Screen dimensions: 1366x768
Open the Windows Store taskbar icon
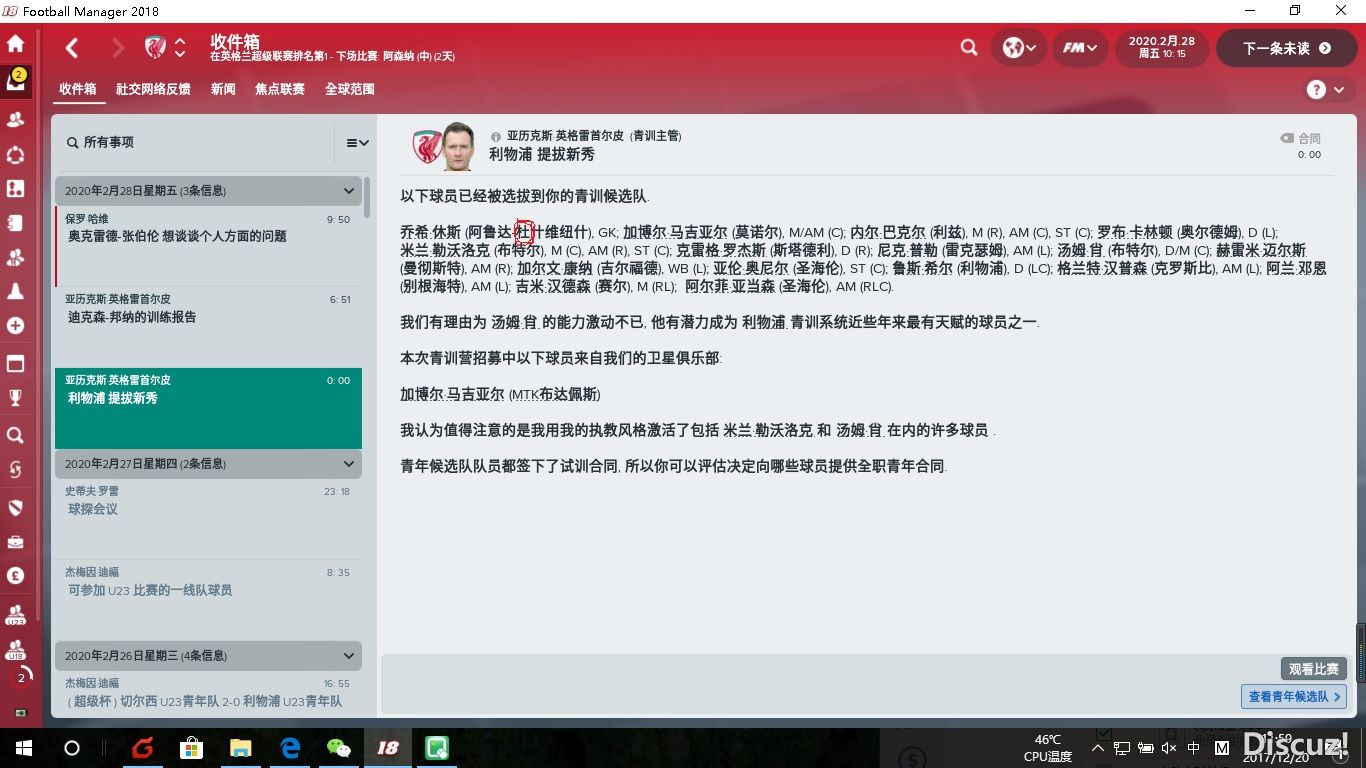coord(191,748)
